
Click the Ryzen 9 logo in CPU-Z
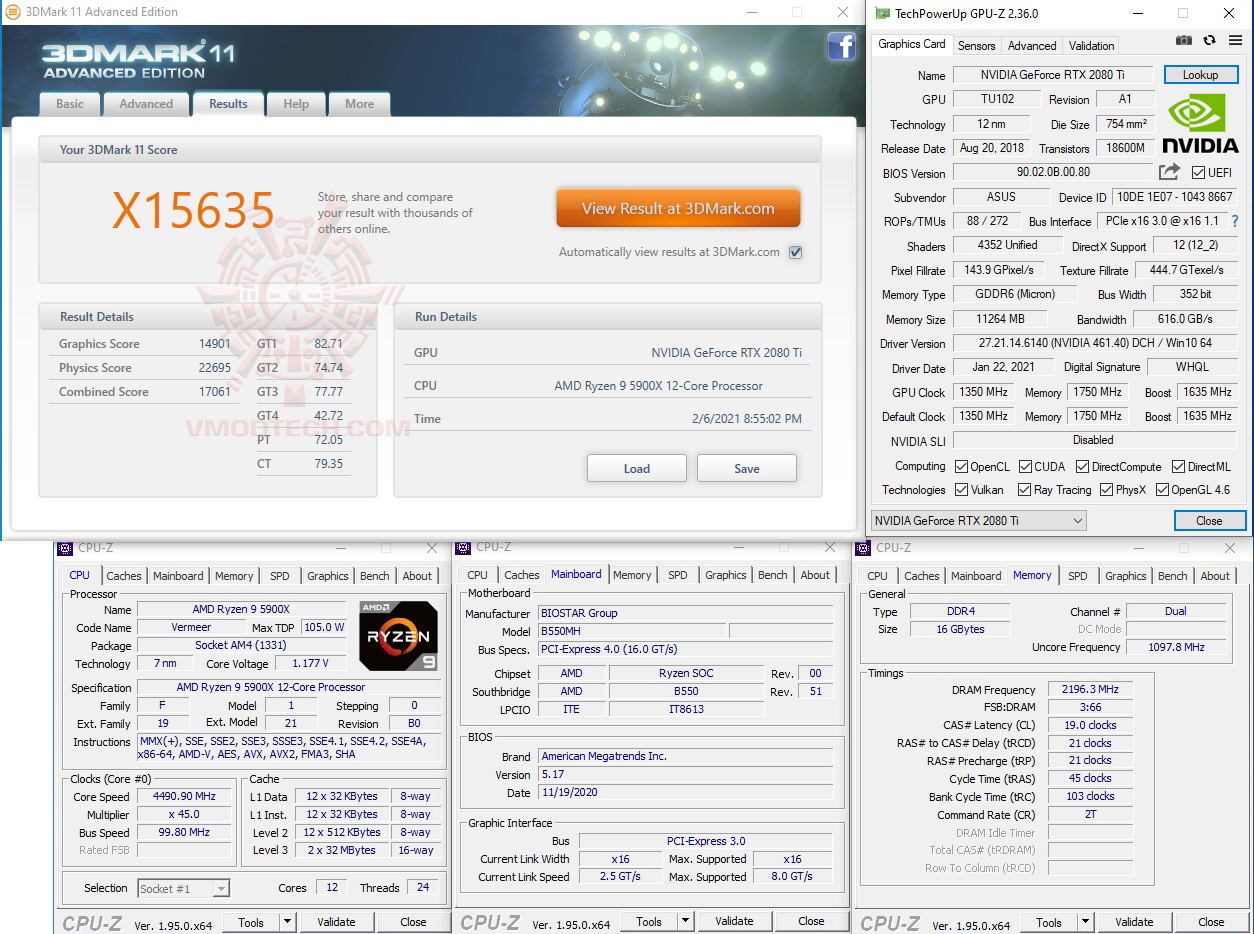pos(398,635)
